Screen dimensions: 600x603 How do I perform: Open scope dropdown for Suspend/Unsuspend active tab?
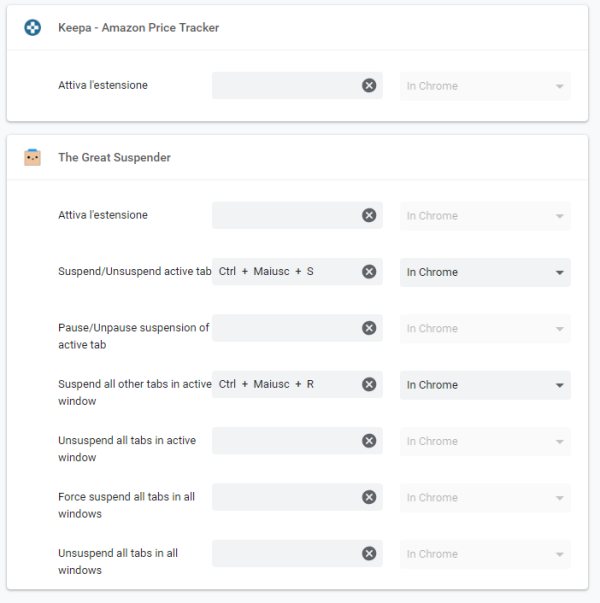(485, 272)
